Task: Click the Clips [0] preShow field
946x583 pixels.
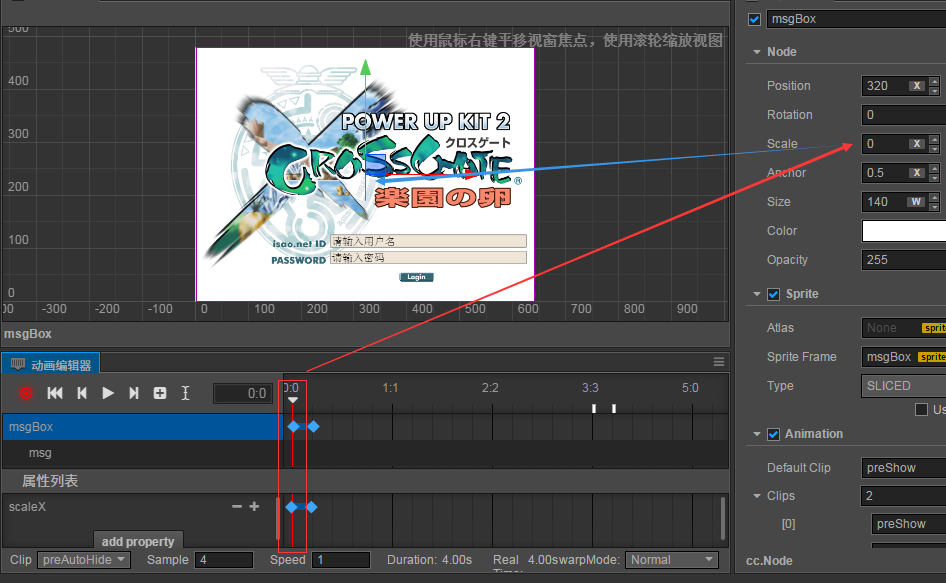Action: point(909,524)
